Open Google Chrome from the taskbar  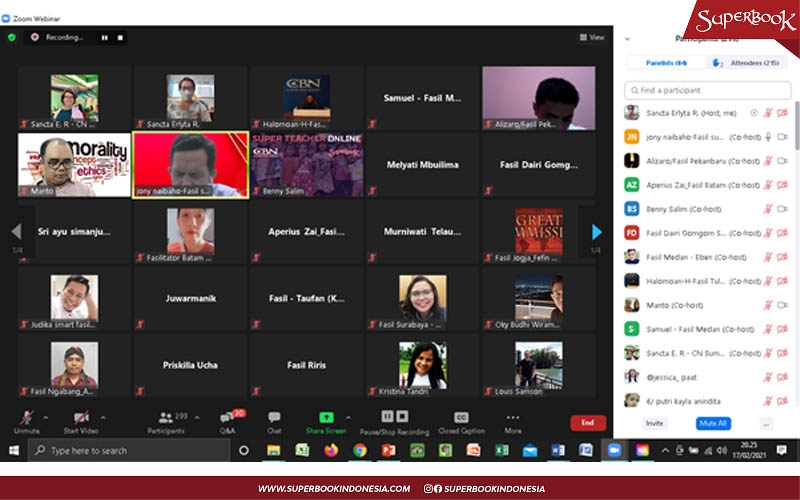pos(360,451)
